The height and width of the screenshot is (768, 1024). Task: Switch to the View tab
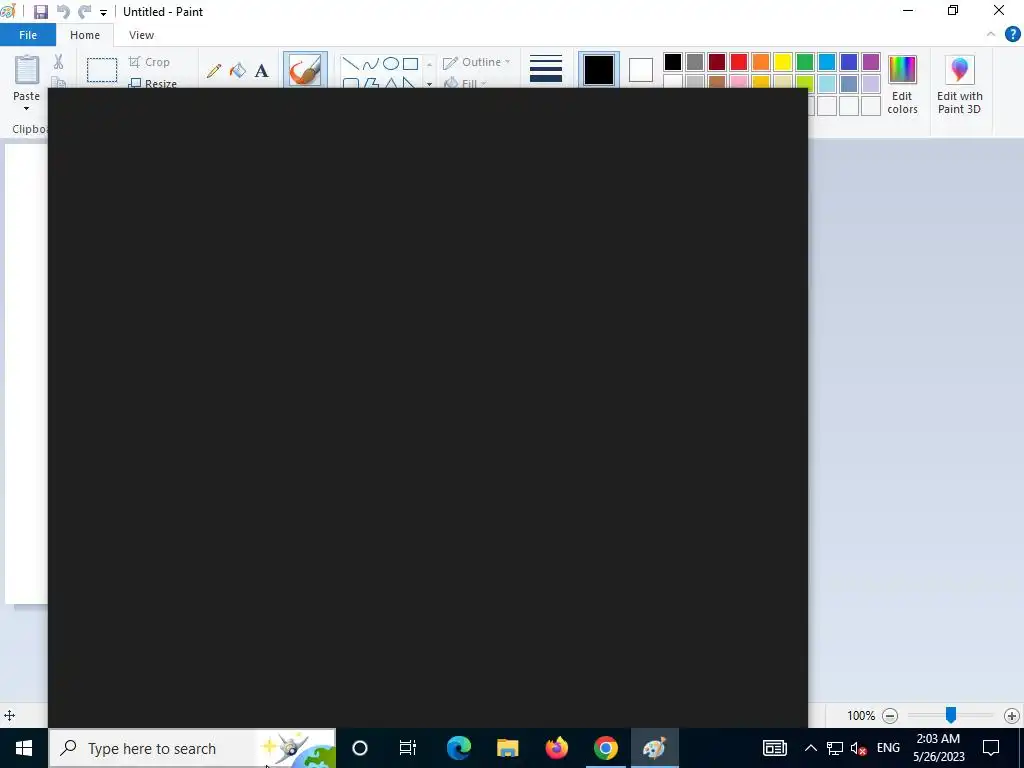click(x=141, y=35)
